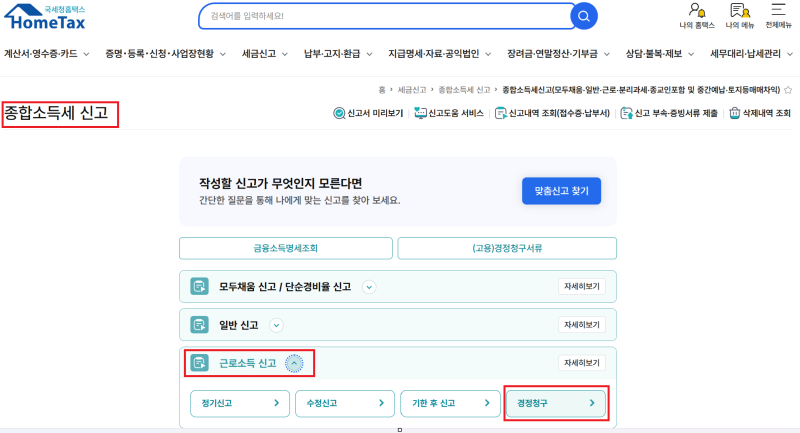
Task: Click 신고내역 조회 document icon
Action: 501,113
